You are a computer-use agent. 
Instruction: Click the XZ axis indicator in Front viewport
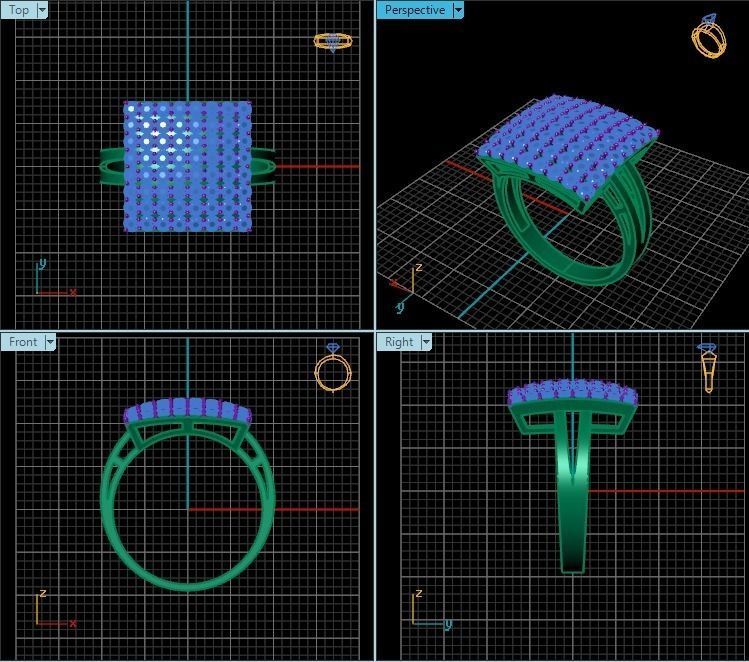coord(55,609)
